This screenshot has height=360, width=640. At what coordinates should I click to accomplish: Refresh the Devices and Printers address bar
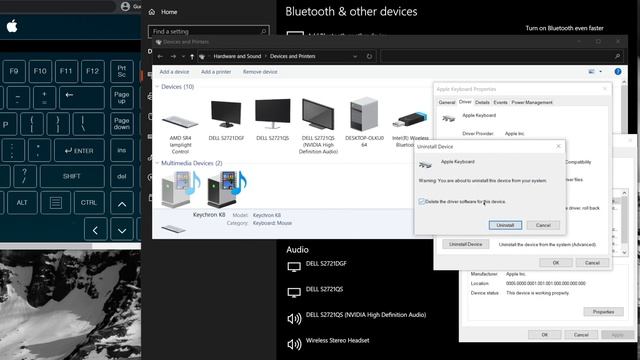369,56
